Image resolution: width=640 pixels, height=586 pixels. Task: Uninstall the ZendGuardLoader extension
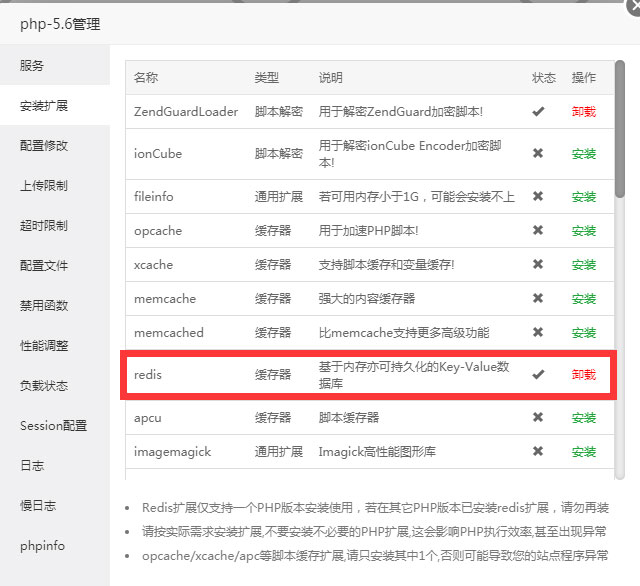(583, 112)
